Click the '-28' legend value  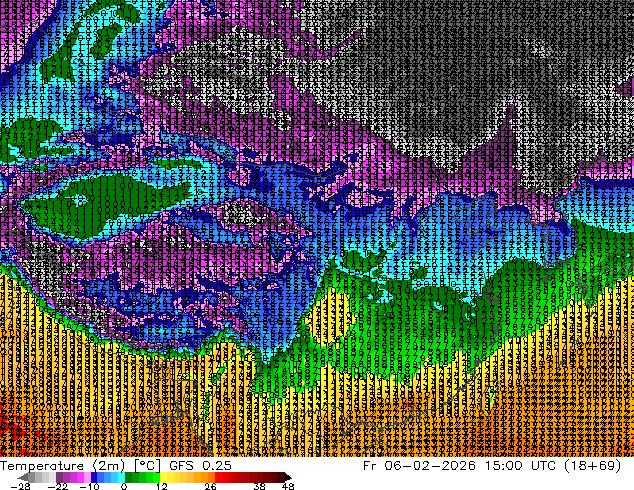pos(21,486)
